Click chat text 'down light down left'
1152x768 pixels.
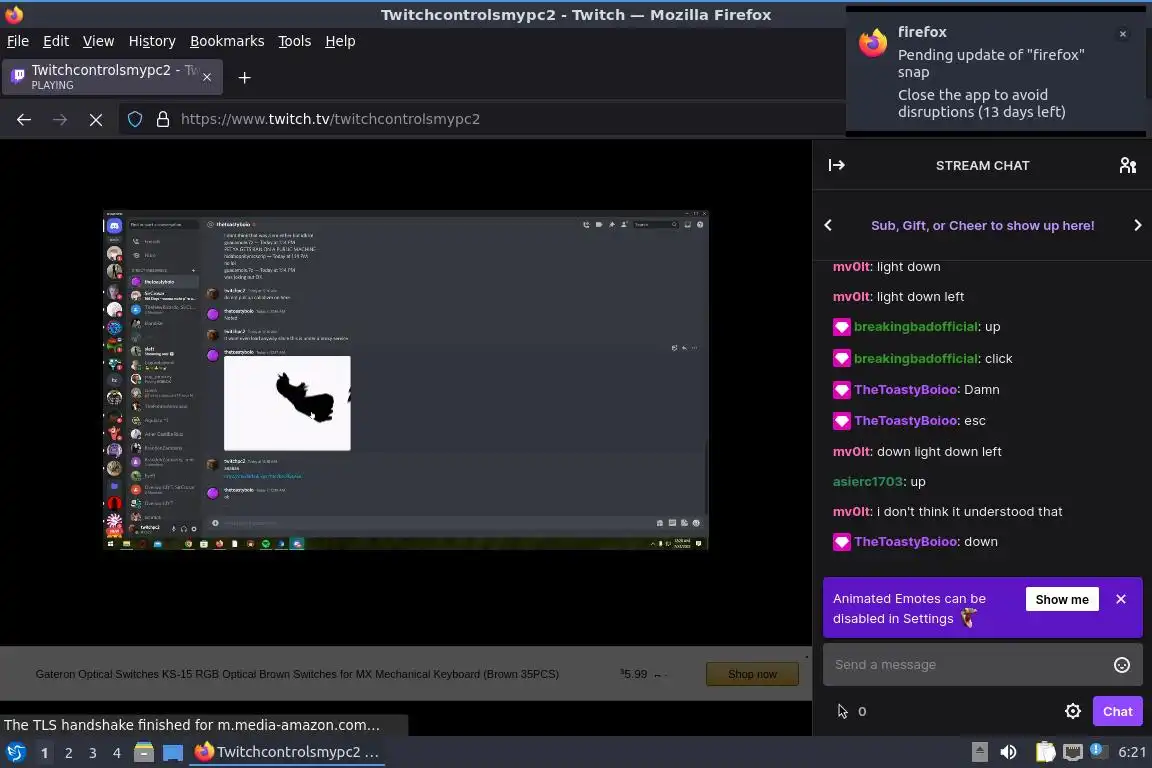tap(939, 451)
